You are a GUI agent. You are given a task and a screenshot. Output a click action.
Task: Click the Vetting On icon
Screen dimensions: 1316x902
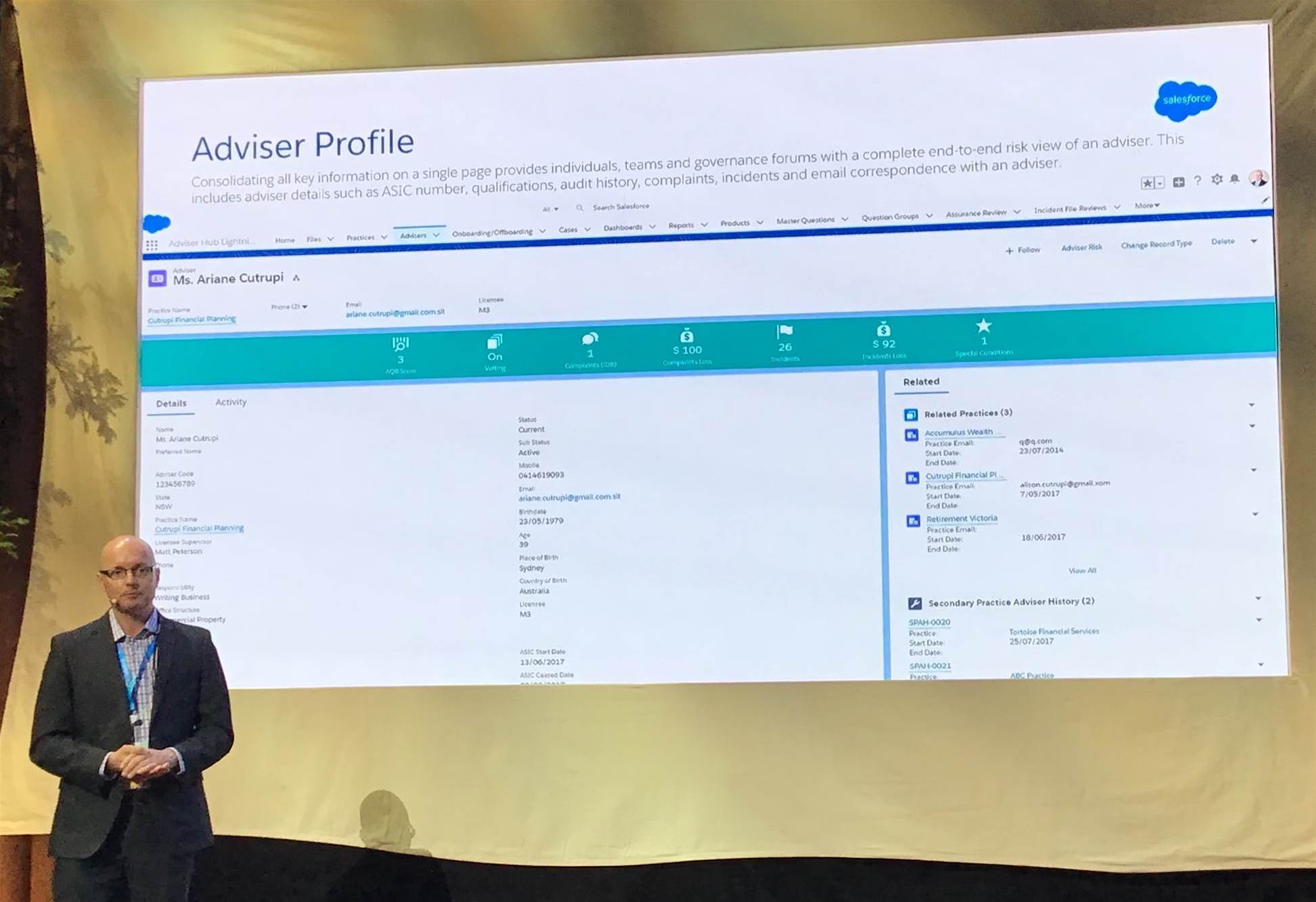point(495,341)
